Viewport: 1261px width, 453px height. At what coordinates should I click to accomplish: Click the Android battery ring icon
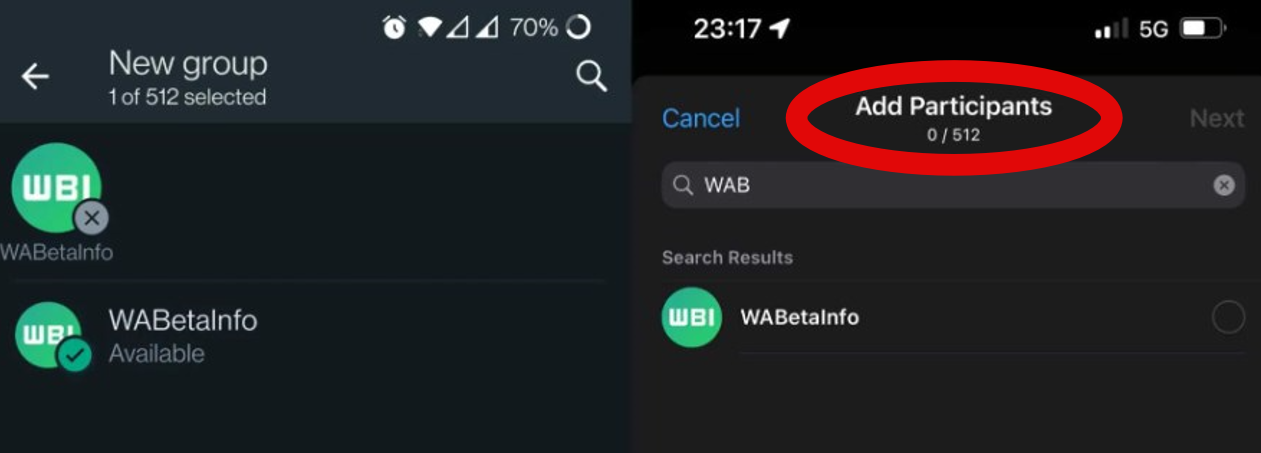[578, 27]
